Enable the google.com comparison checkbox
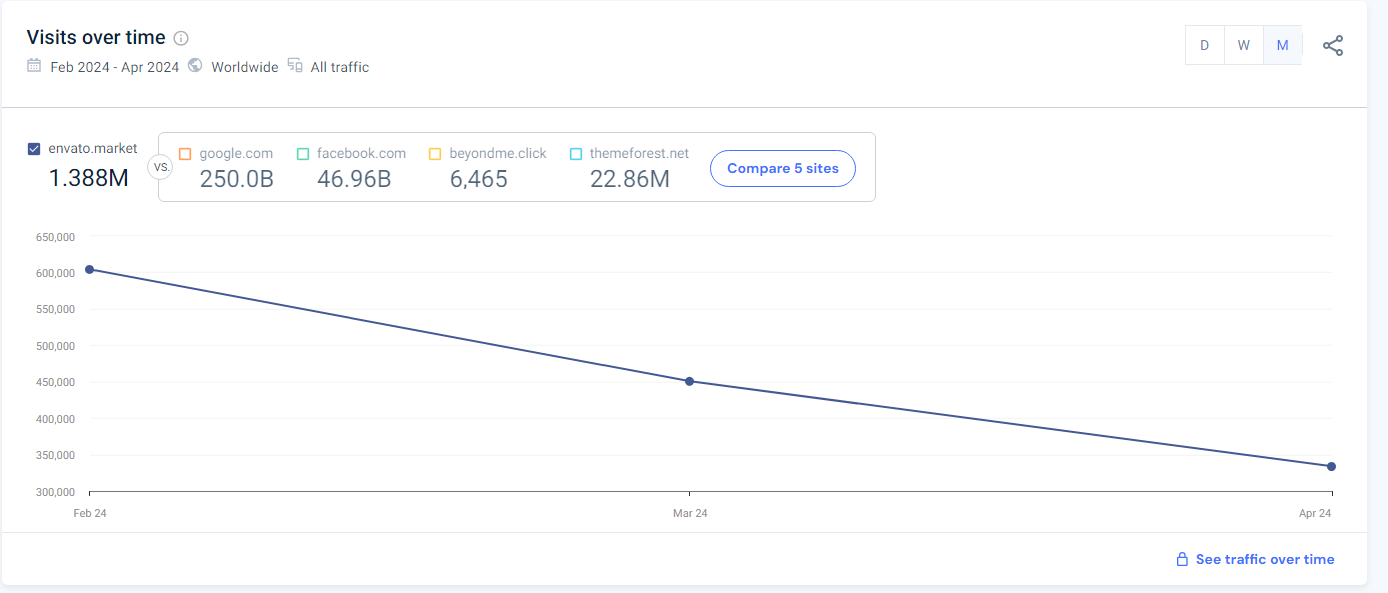The height and width of the screenshot is (593, 1388). pyautogui.click(x=185, y=154)
